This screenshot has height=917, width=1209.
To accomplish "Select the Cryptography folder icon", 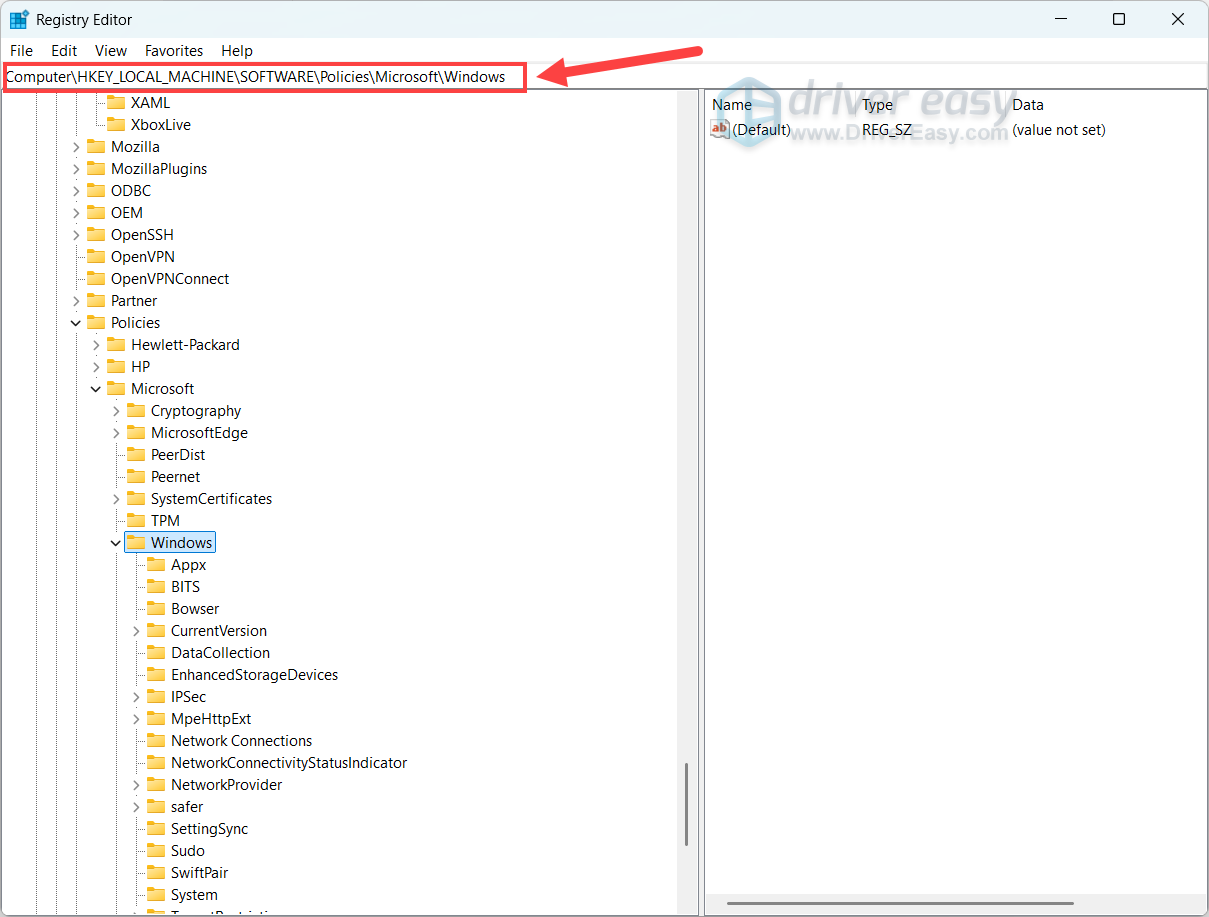I will click(136, 410).
